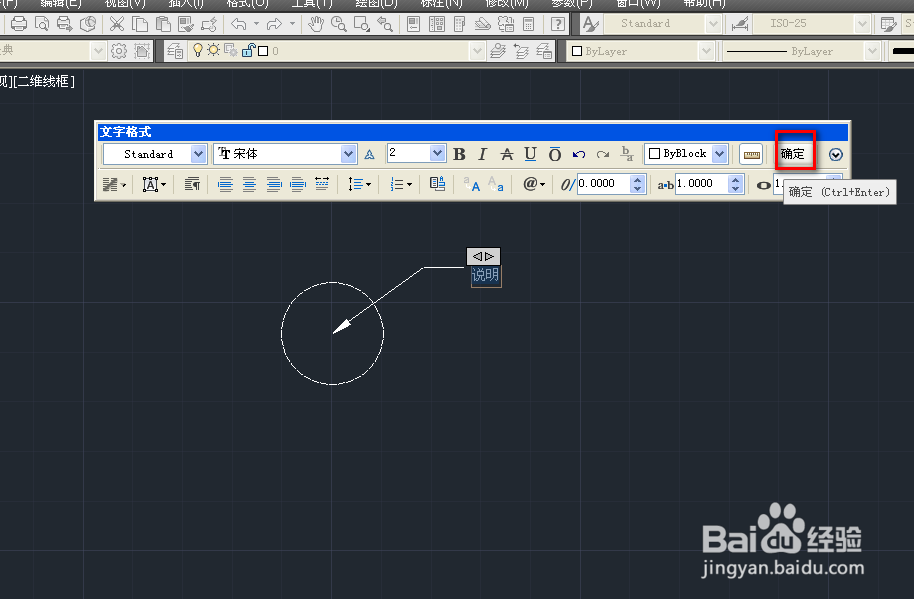914x599 pixels.
Task: Open the Standard style dropdown in Text Formatting
Action: click(198, 154)
